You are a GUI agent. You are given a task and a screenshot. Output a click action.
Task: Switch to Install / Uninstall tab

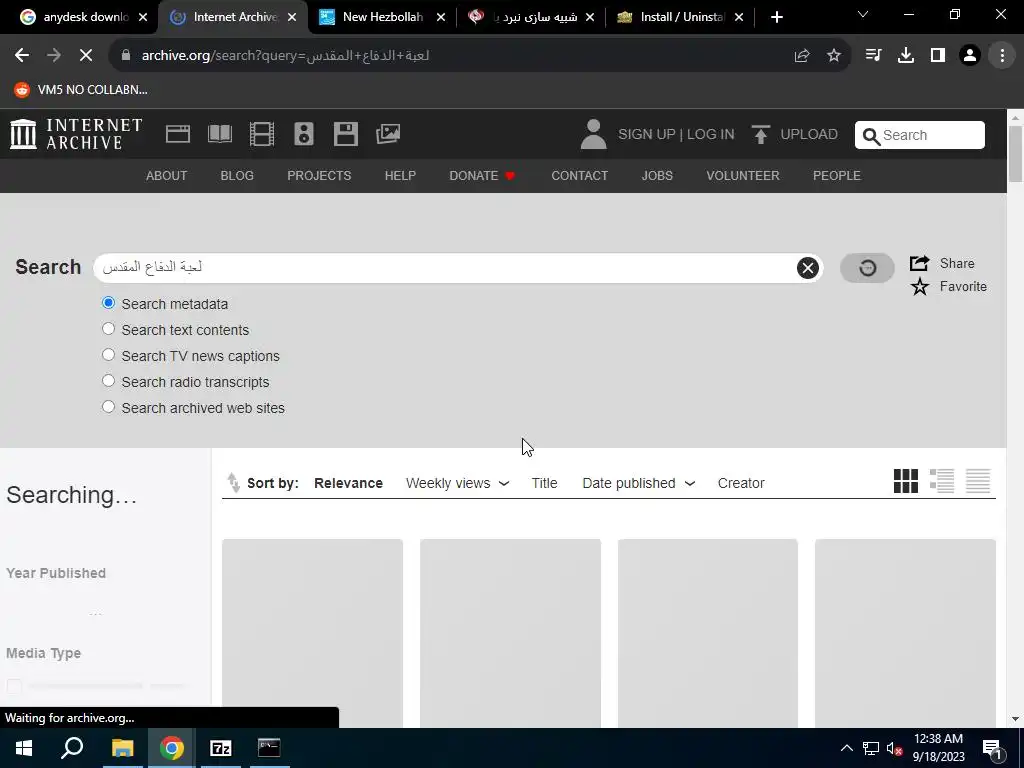680,17
